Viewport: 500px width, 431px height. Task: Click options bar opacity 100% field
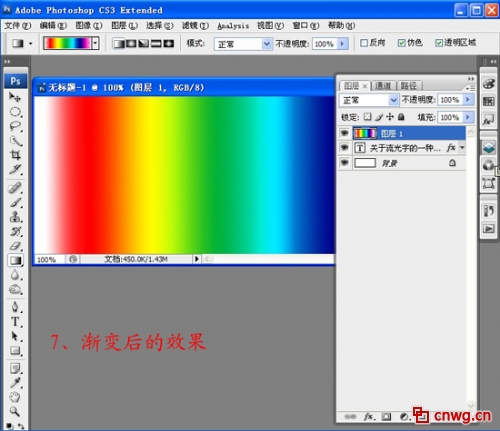point(324,44)
